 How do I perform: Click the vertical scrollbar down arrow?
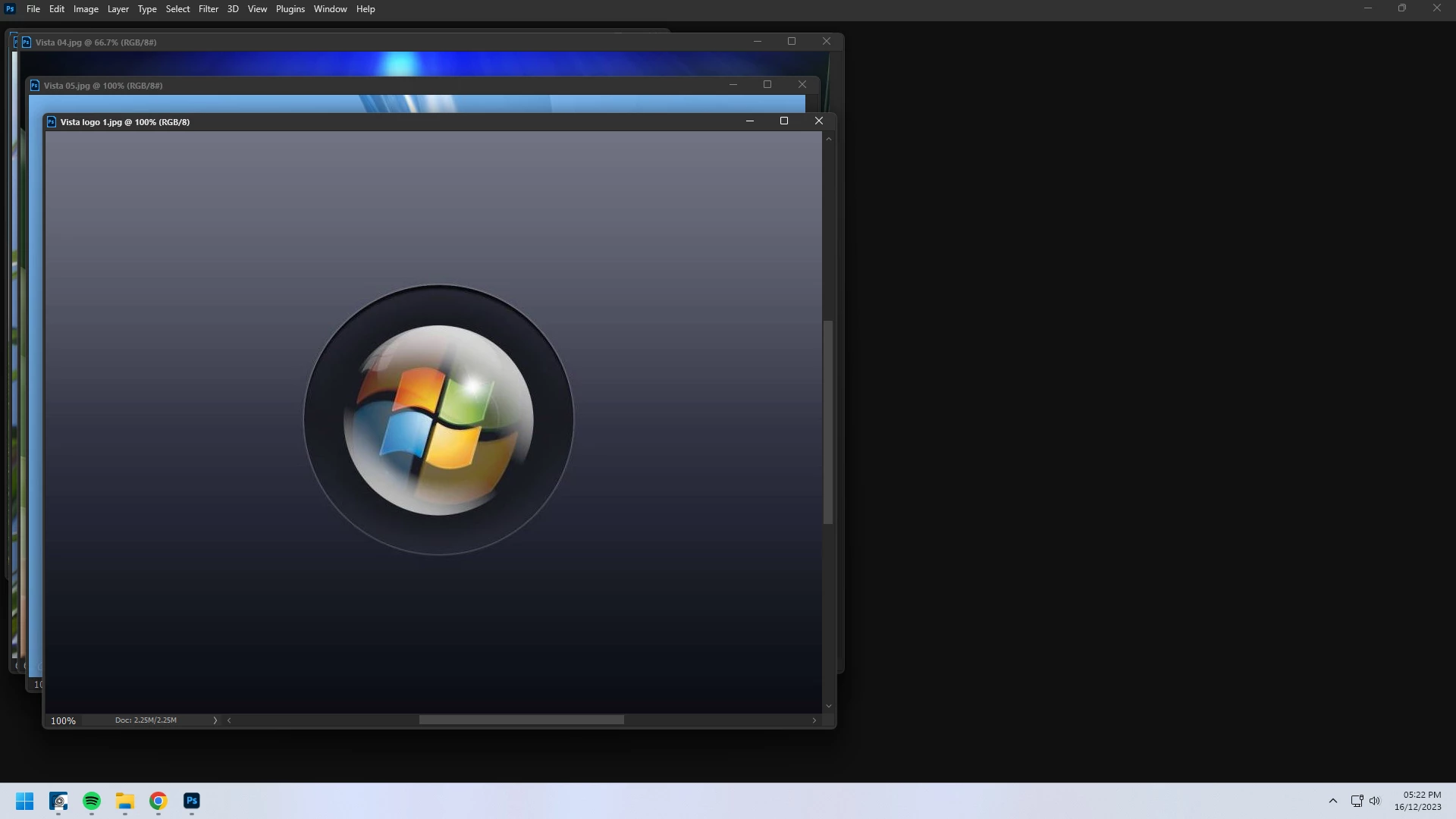(x=828, y=706)
